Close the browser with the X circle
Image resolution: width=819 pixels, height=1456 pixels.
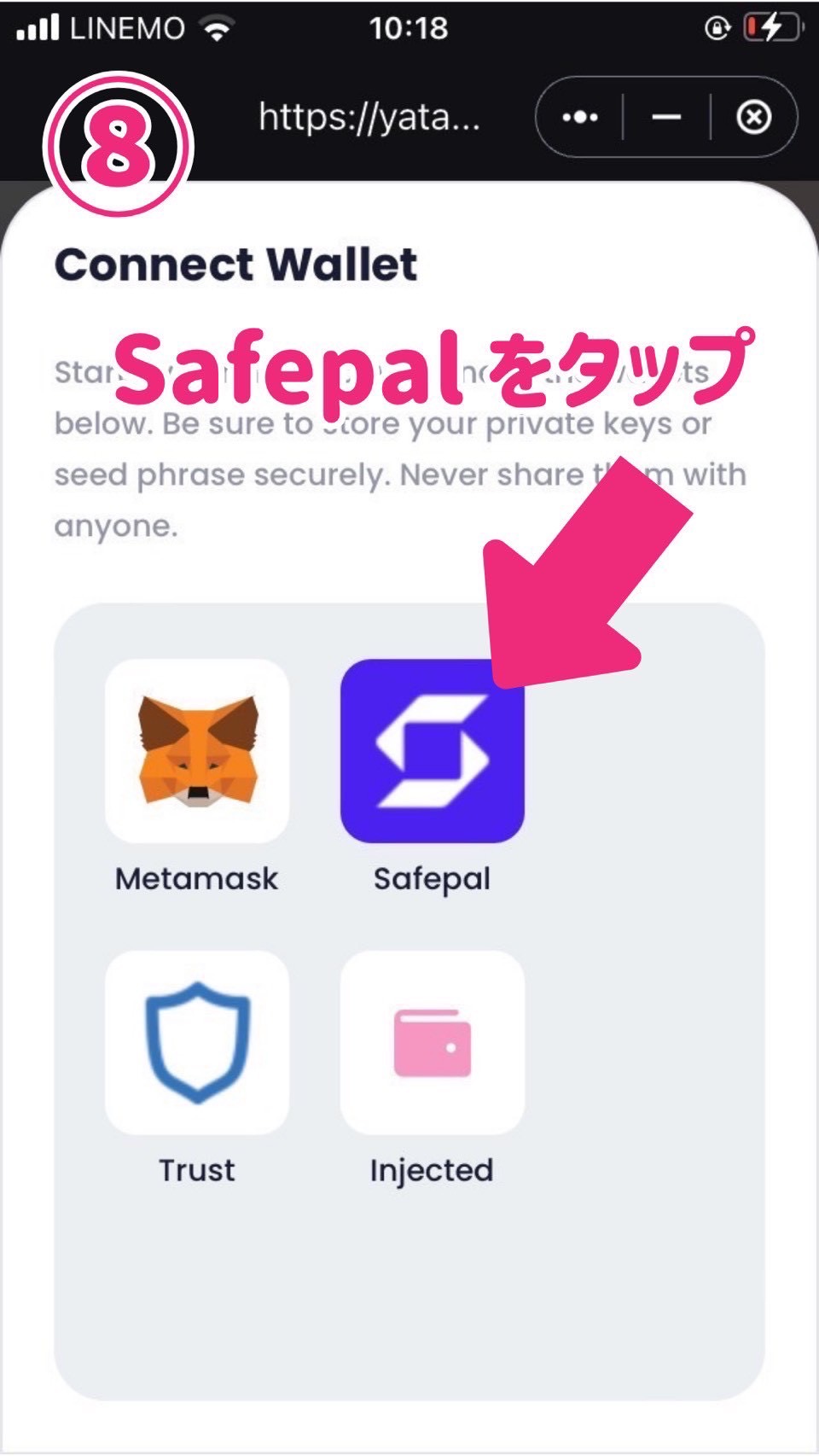click(753, 117)
